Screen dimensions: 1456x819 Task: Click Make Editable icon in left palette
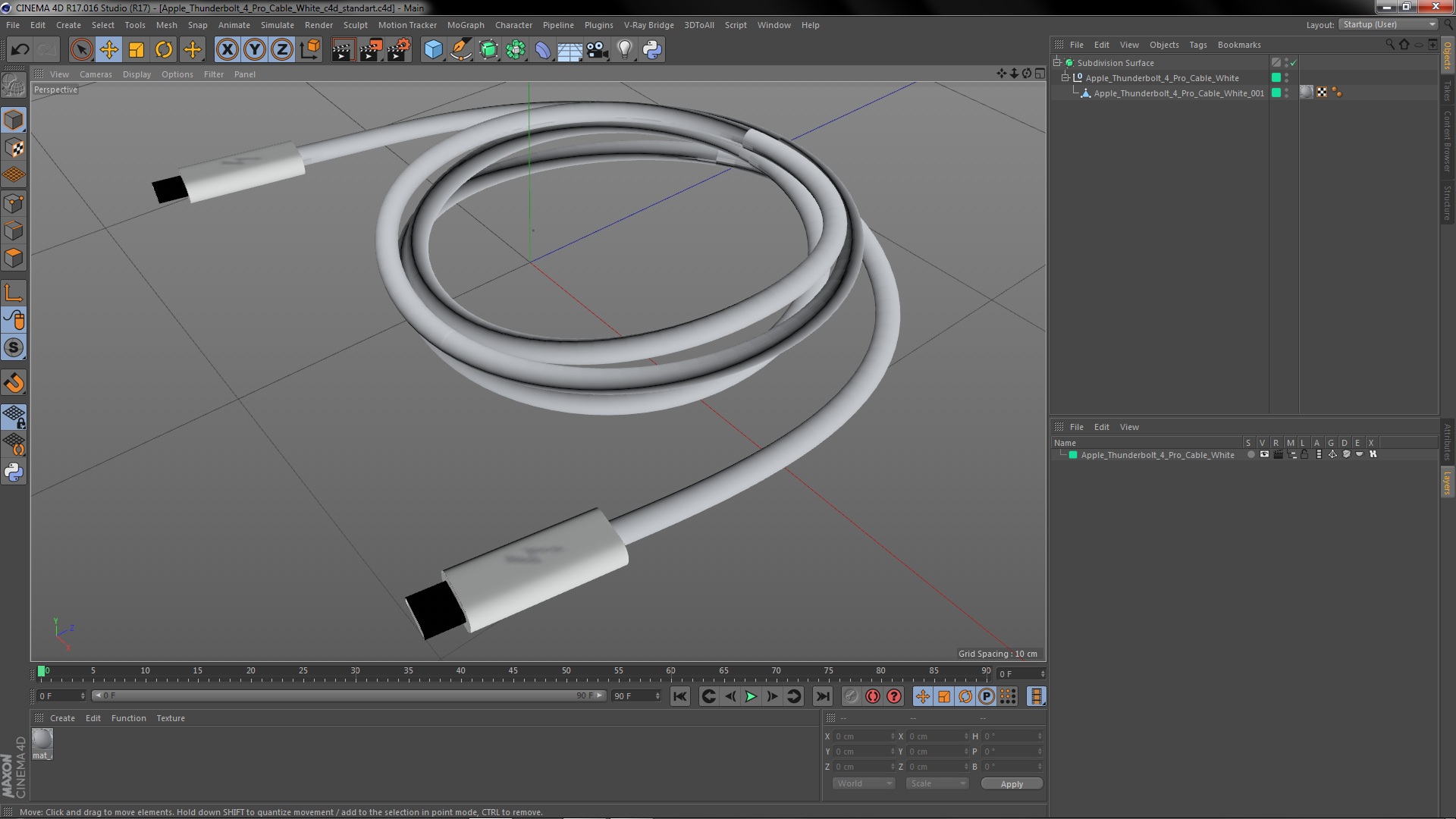(x=14, y=85)
